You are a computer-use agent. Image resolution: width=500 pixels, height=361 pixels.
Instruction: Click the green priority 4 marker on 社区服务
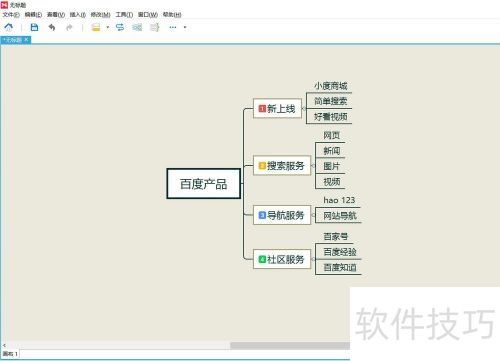click(262, 259)
